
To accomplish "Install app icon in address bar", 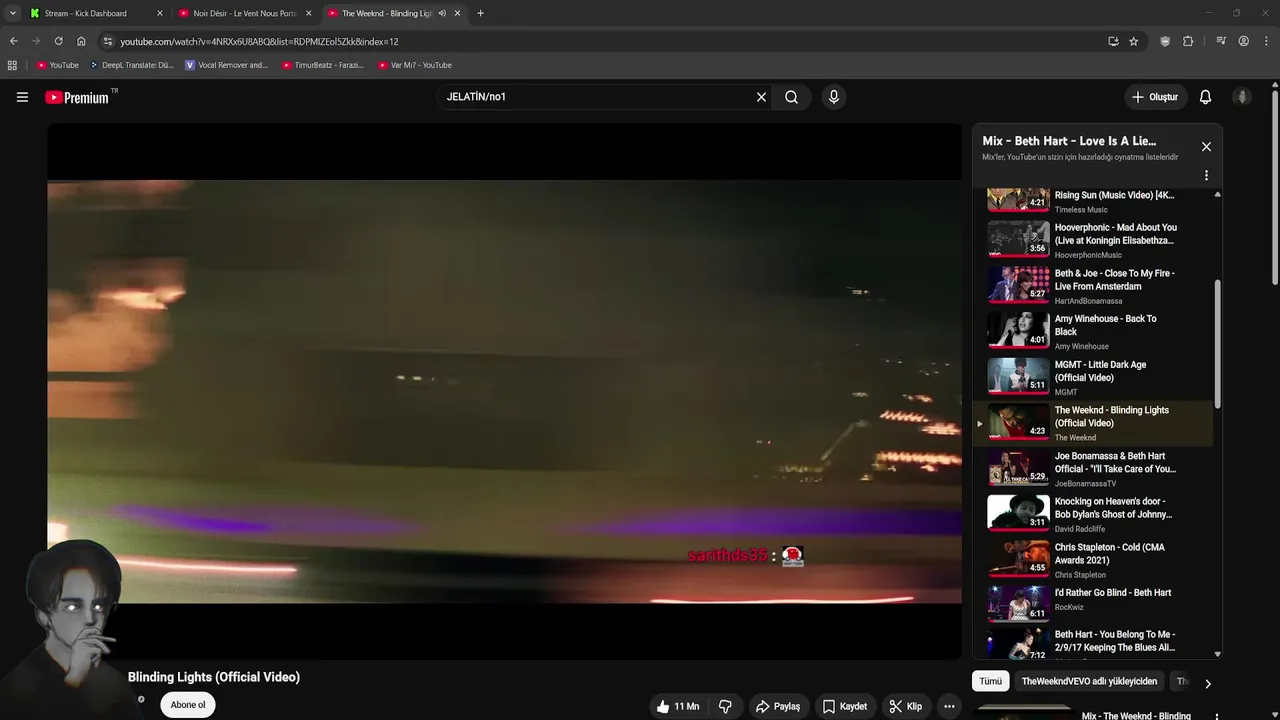I will 1113,41.
